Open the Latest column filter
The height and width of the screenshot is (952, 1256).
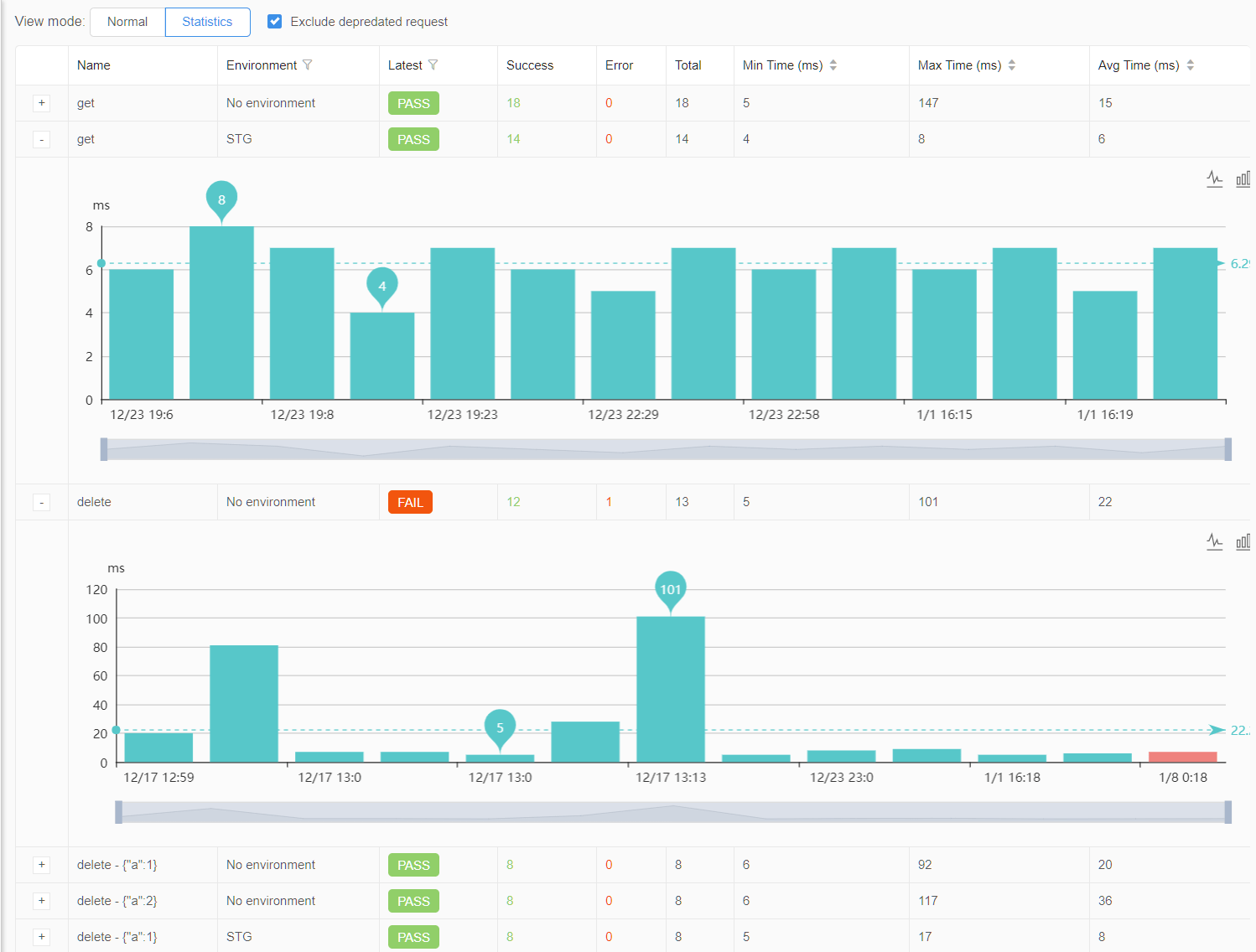click(433, 65)
